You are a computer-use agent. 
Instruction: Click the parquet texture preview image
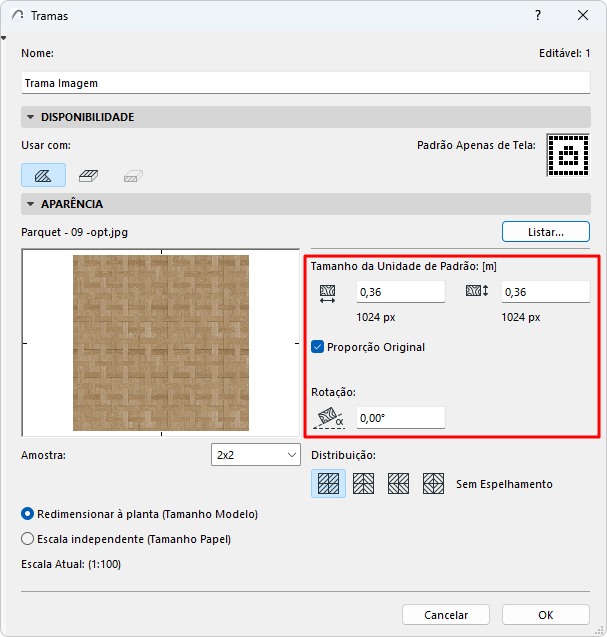(161, 343)
